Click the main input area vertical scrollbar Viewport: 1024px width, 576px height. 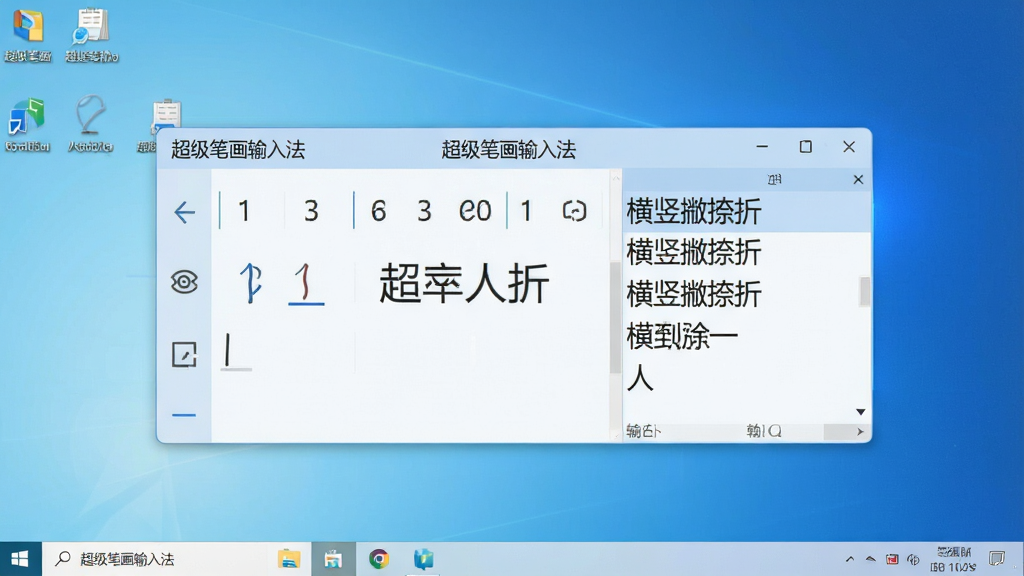point(615,317)
